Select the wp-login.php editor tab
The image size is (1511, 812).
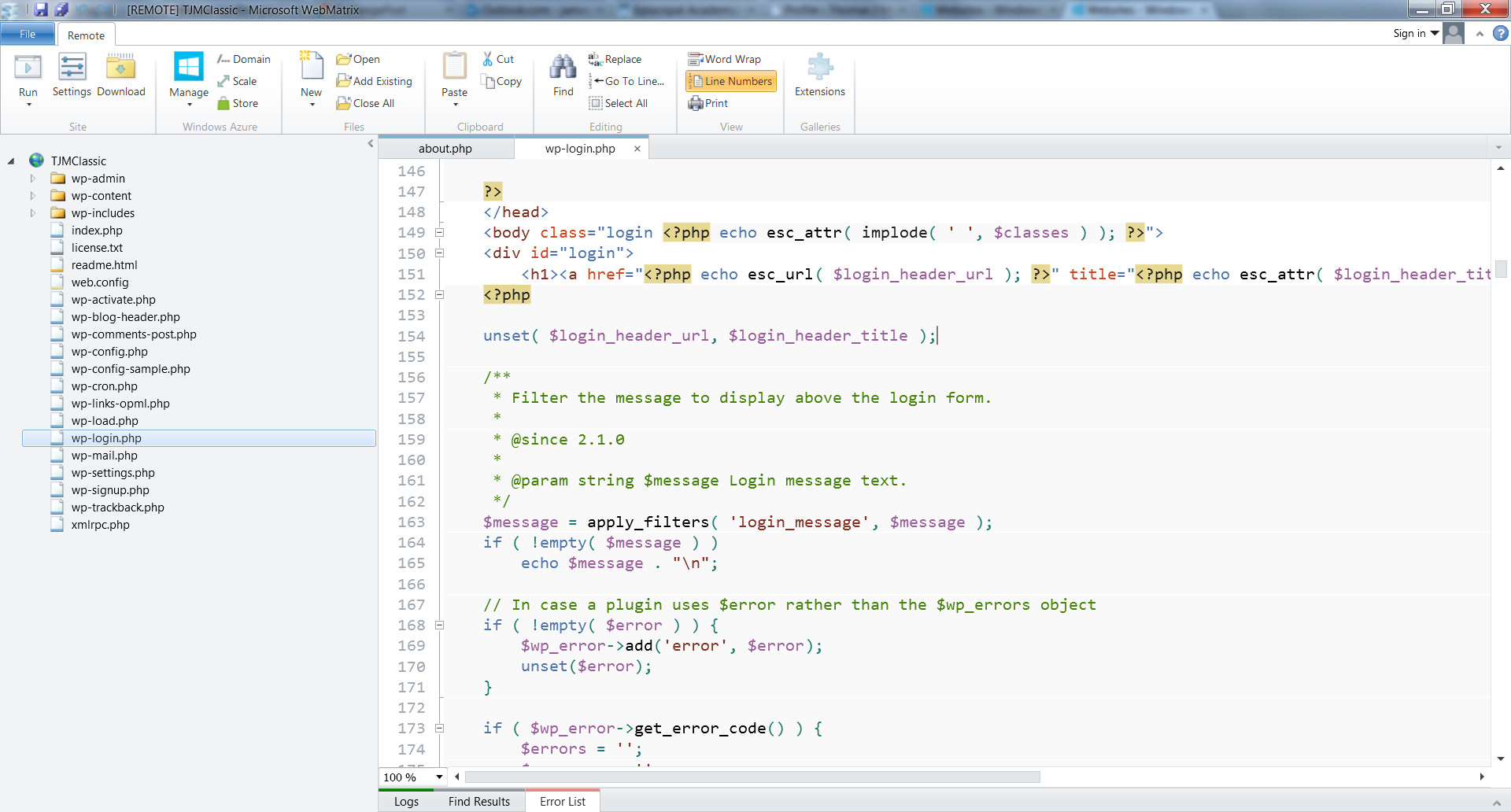580,149
